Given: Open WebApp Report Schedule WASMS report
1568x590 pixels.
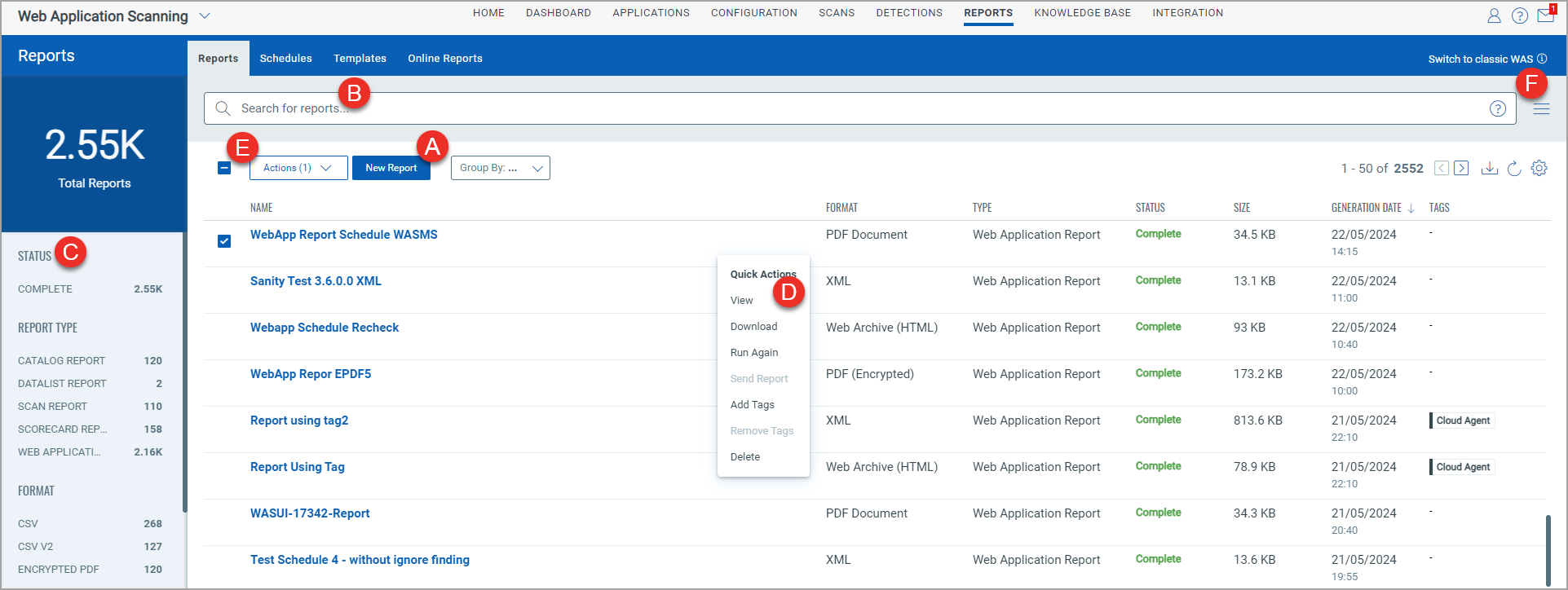Looking at the screenshot, I should (343, 235).
